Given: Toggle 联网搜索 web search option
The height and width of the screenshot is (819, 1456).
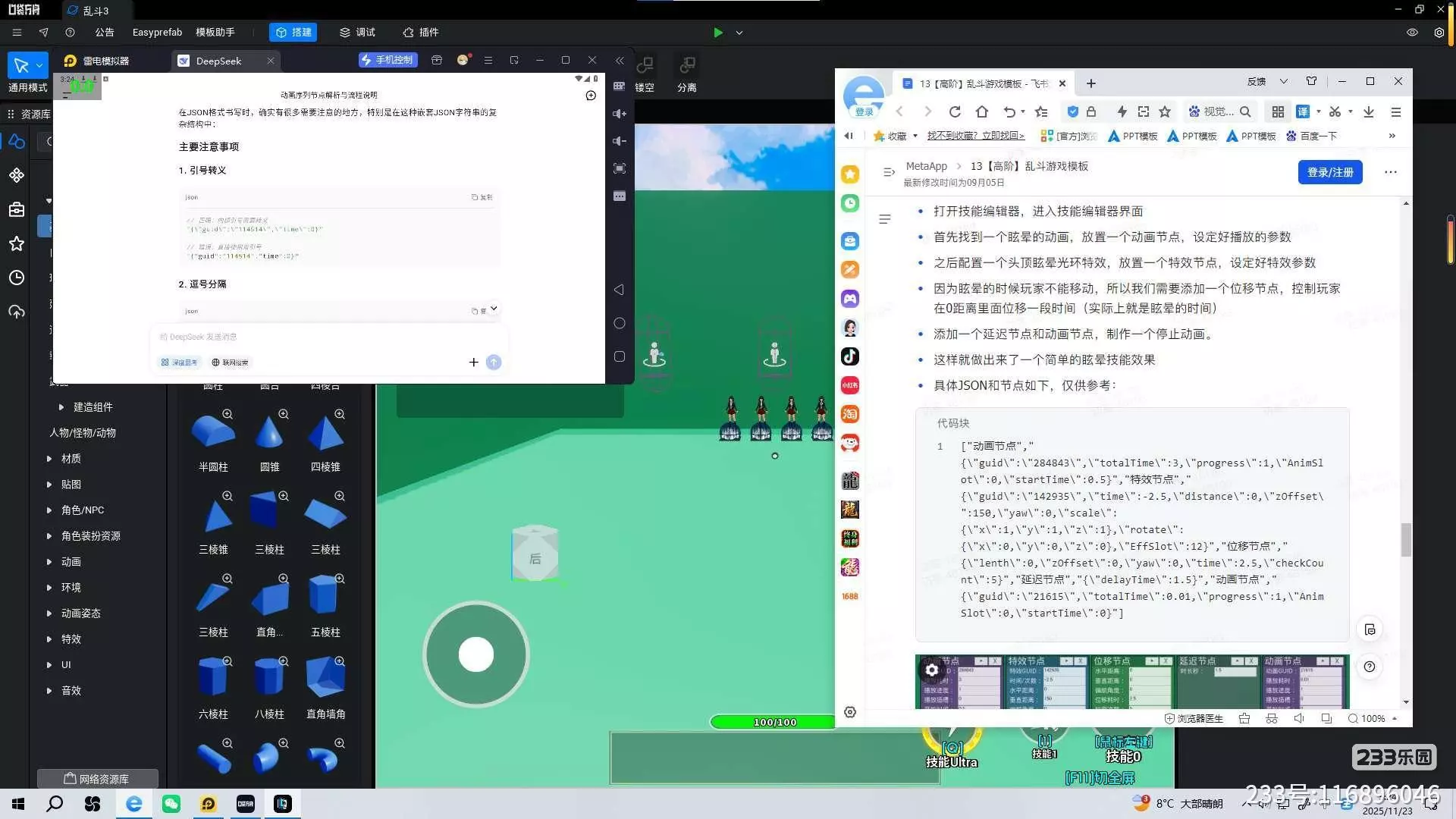Looking at the screenshot, I should pos(231,362).
